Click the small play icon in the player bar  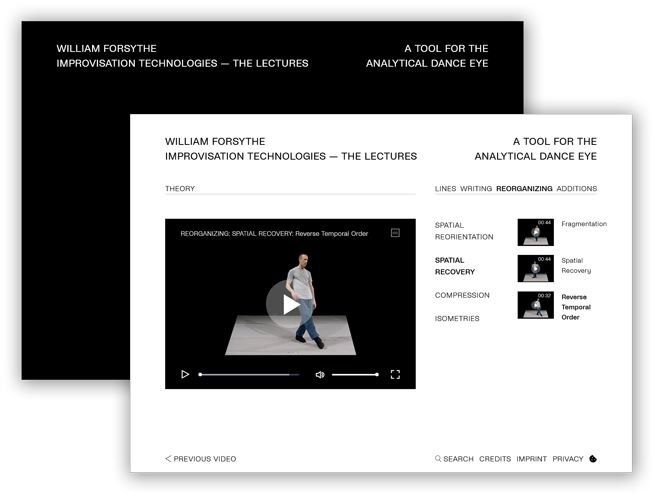point(185,374)
